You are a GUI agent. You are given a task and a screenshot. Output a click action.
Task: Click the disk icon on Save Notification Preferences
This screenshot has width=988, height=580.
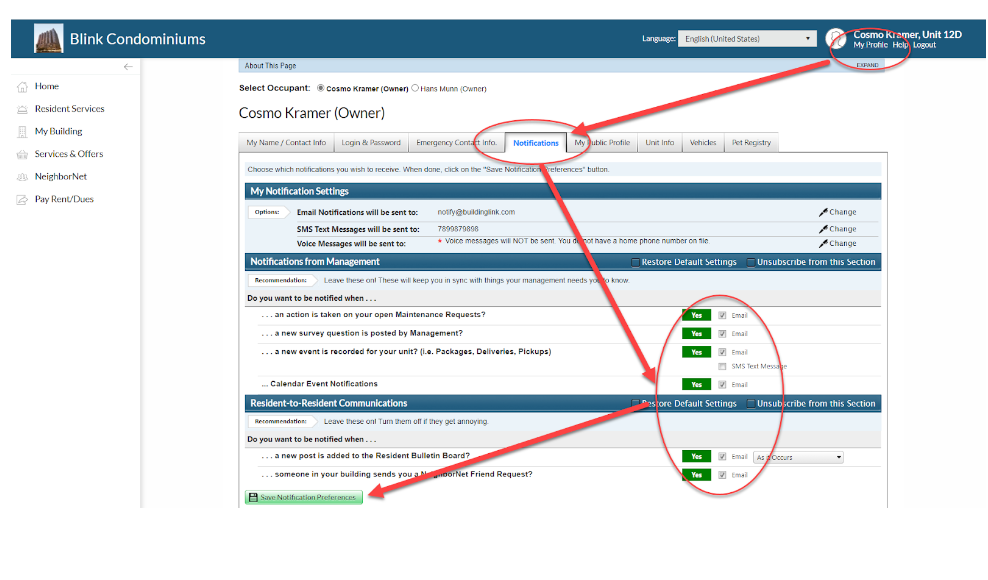click(x=253, y=497)
